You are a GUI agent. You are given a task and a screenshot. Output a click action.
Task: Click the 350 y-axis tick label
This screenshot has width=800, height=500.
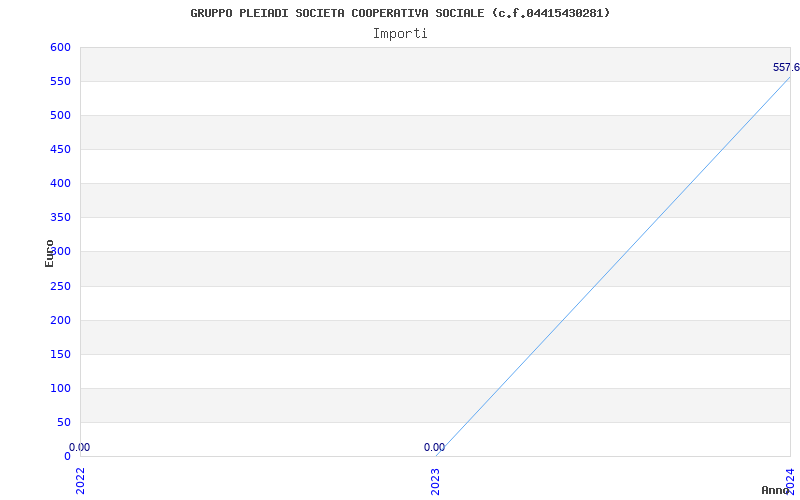60,217
